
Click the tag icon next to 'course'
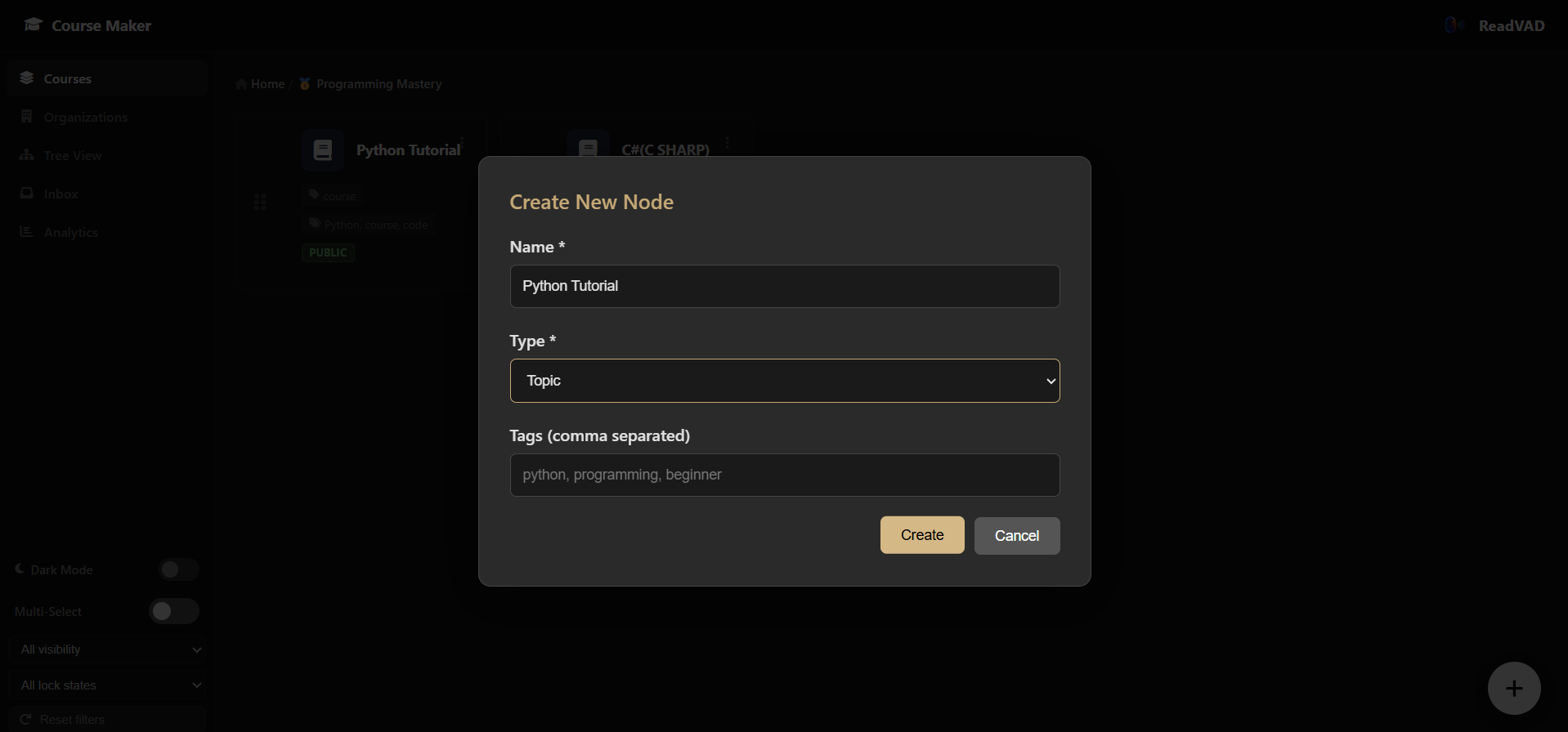[x=314, y=195]
